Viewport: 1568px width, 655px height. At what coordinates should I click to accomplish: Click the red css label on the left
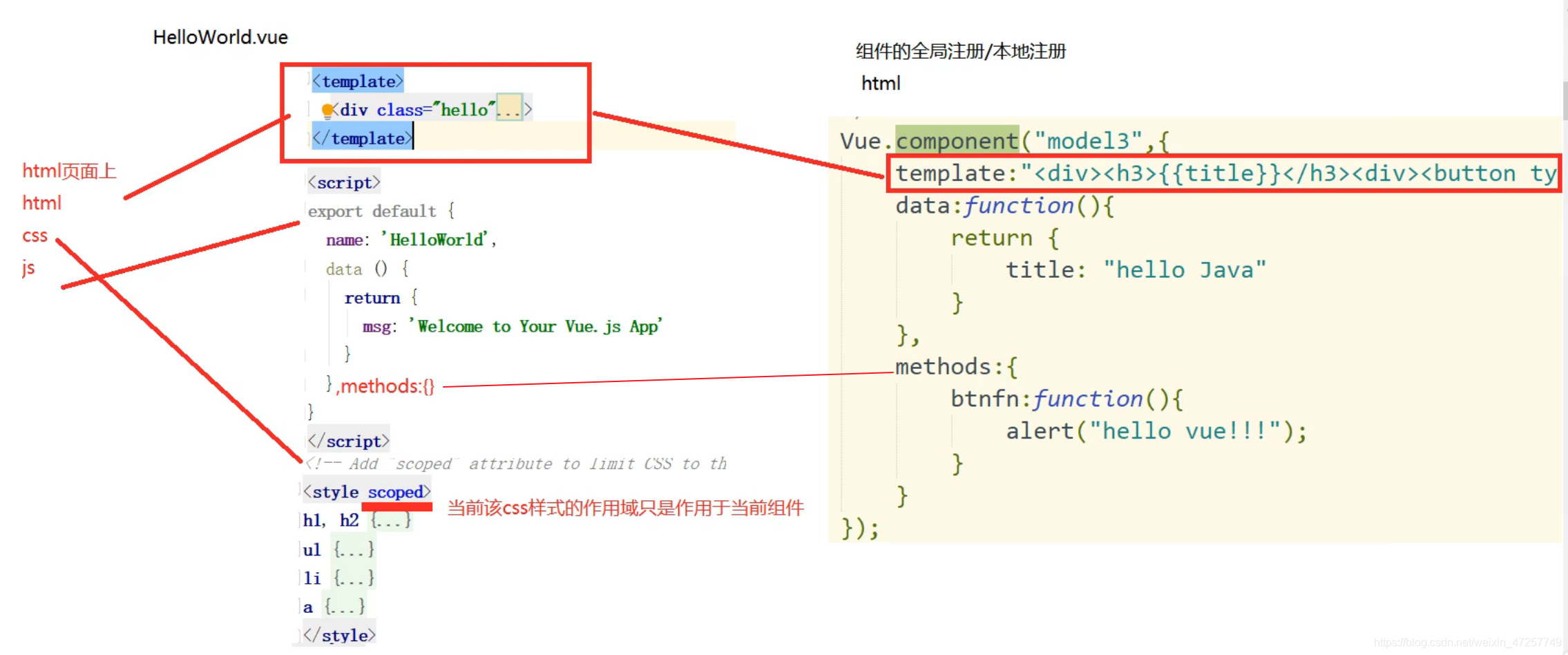tap(35, 236)
